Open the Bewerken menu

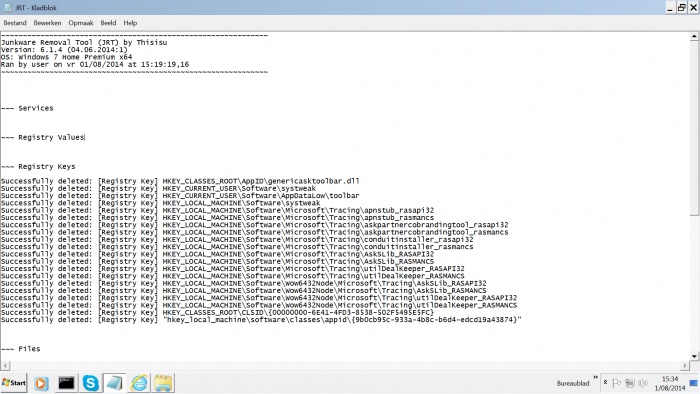coord(47,23)
